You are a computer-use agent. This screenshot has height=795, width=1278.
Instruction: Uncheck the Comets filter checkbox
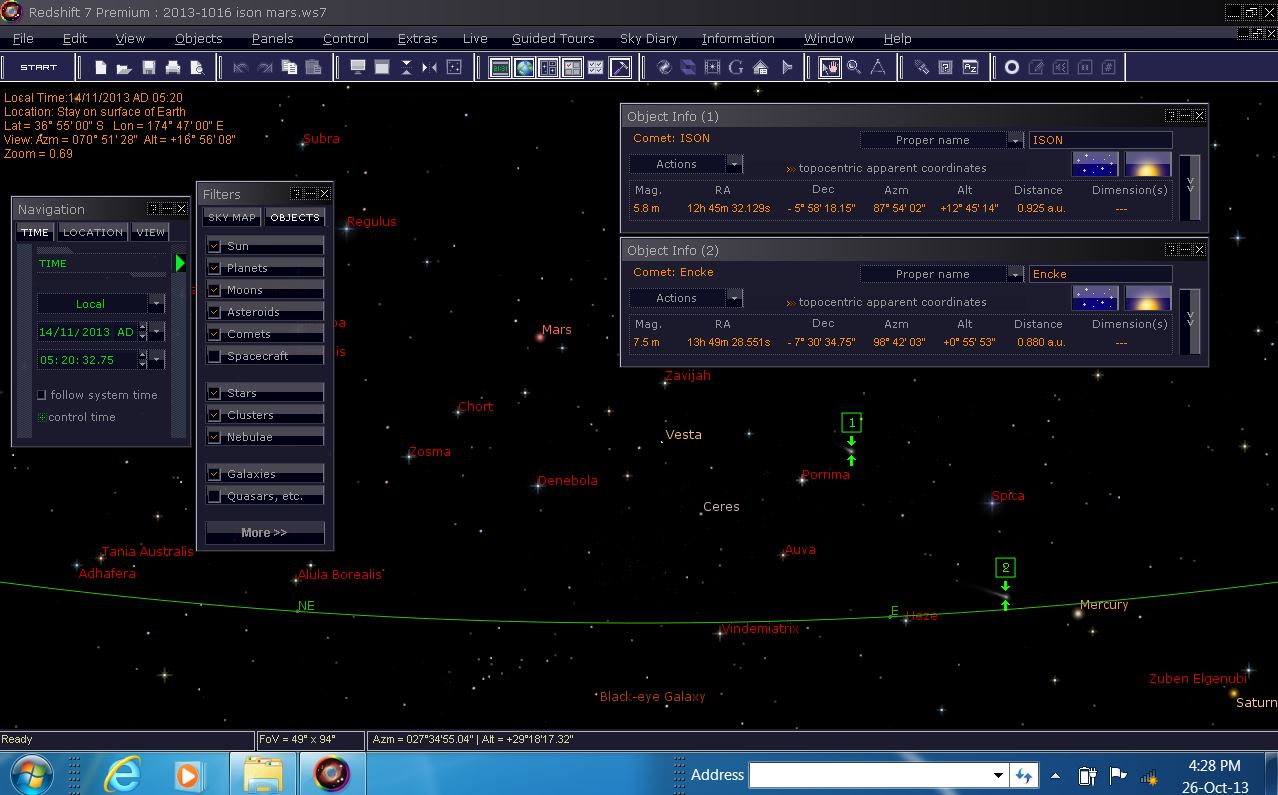pos(214,334)
